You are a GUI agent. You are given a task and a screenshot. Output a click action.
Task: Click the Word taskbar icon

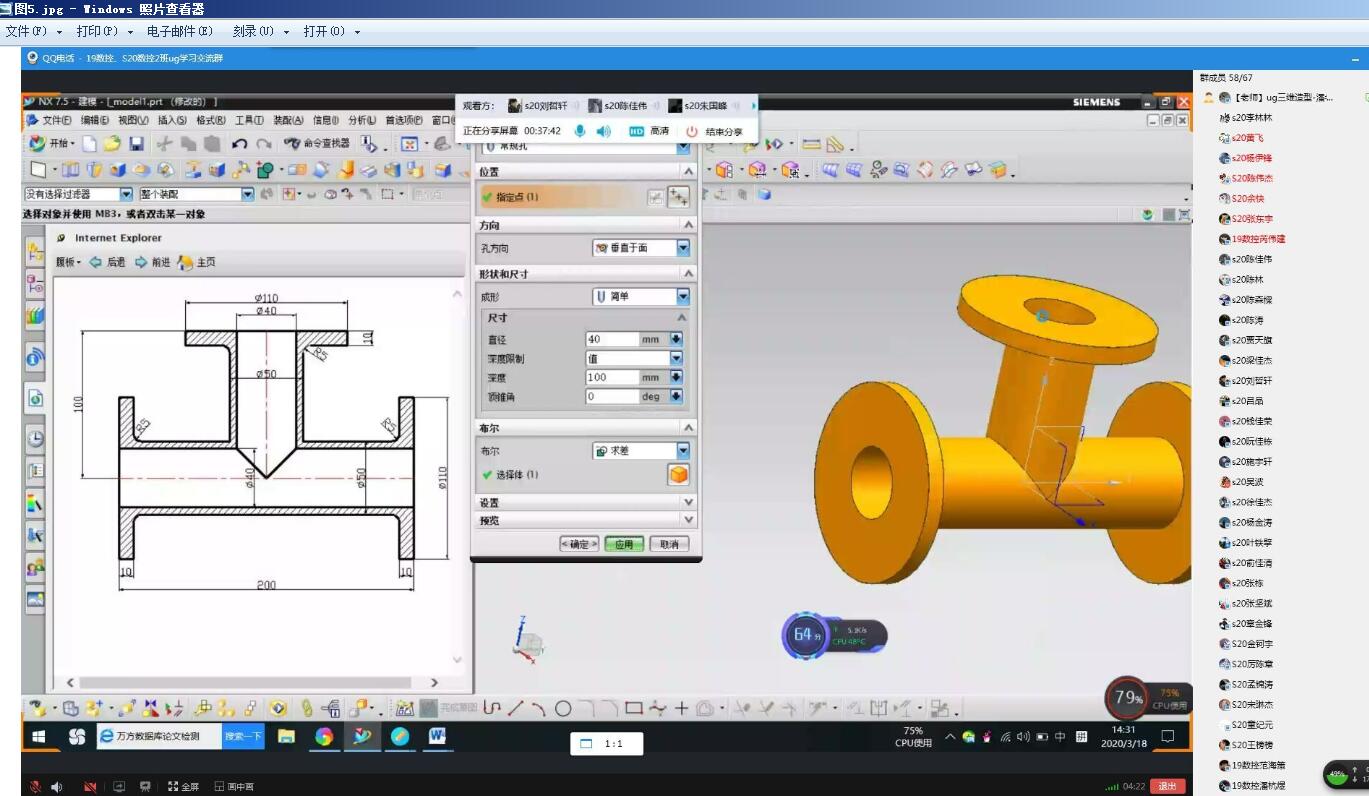437,737
